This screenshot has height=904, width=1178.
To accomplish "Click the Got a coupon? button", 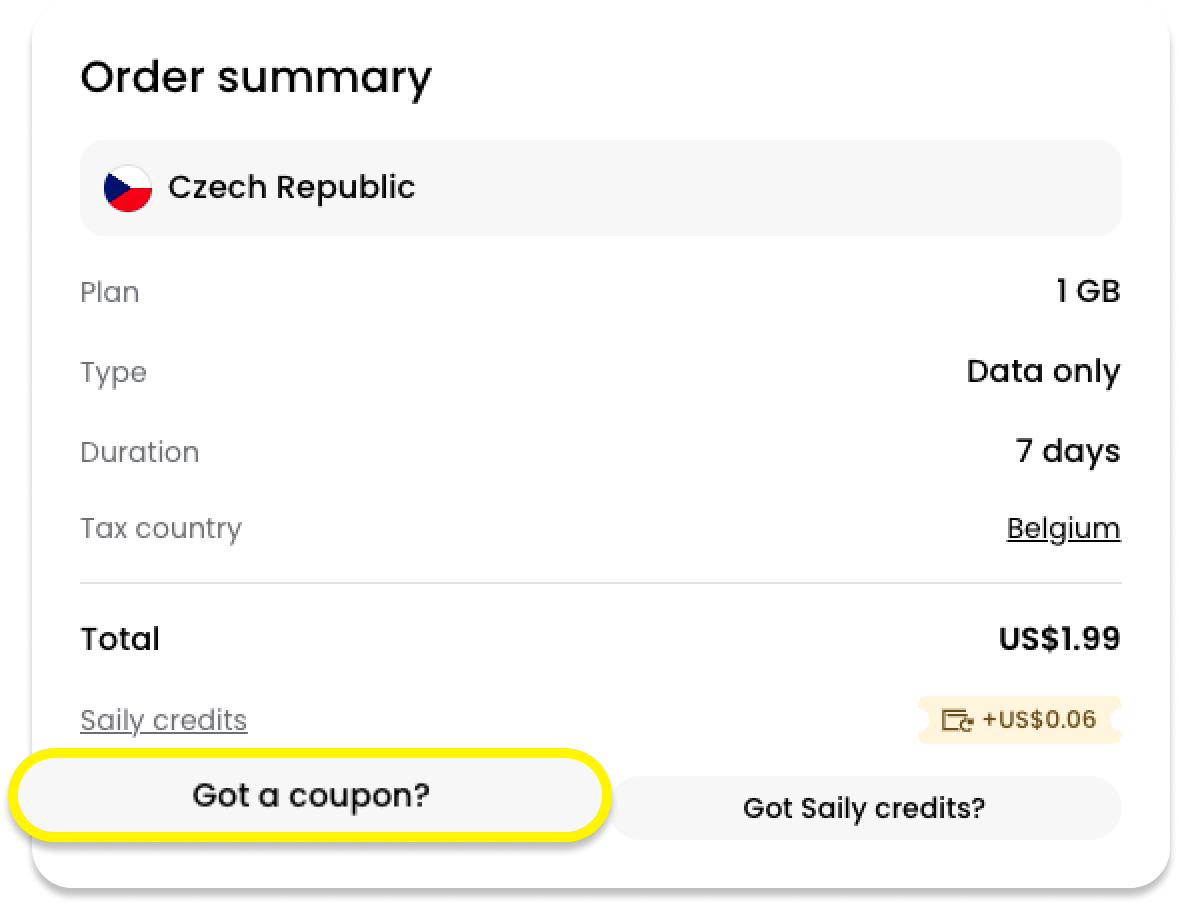I will pyautogui.click(x=310, y=796).
